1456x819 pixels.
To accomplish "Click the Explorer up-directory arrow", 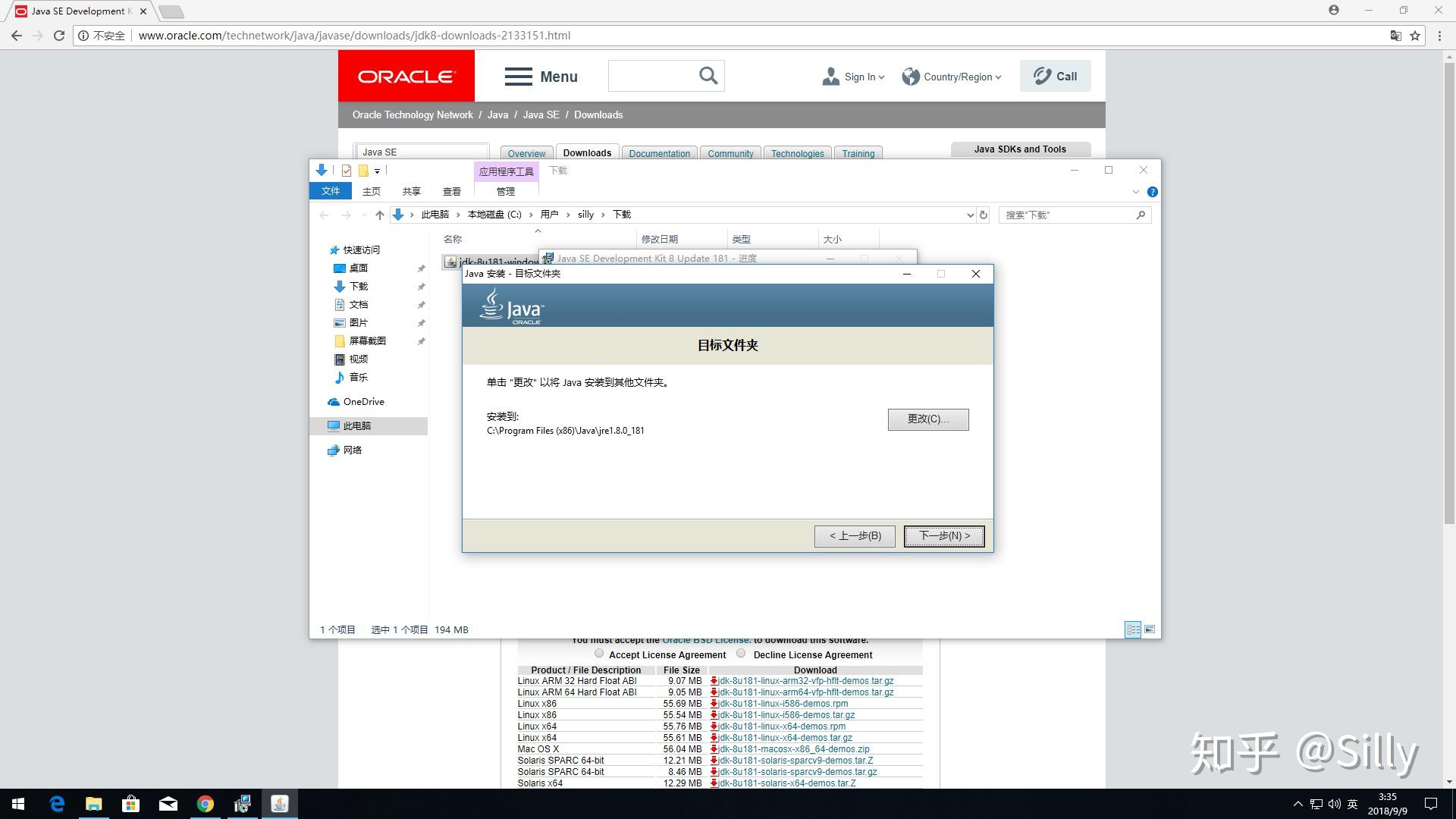I will coord(380,215).
